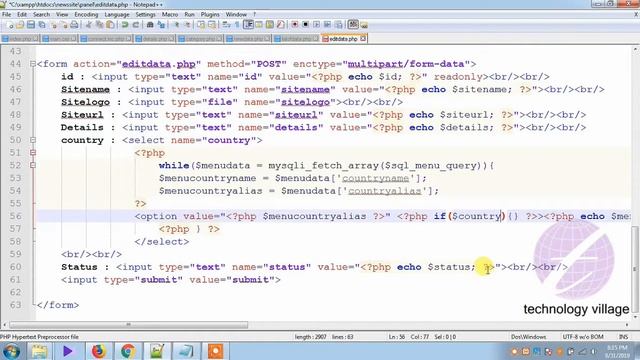This screenshot has height=360, width=640.
Task: Cut selection with the scissors icon
Action: tap(89, 25)
